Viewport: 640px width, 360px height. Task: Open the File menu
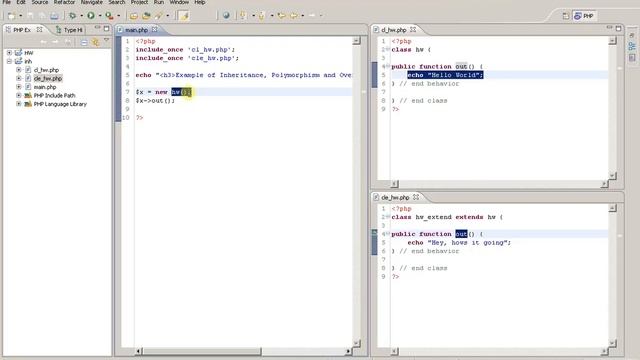(x=7, y=2)
